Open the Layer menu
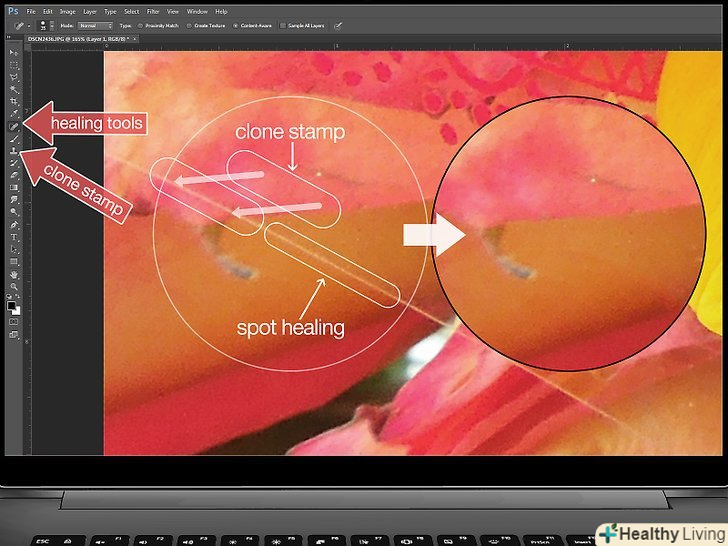The width and height of the screenshot is (728, 546). (x=90, y=11)
